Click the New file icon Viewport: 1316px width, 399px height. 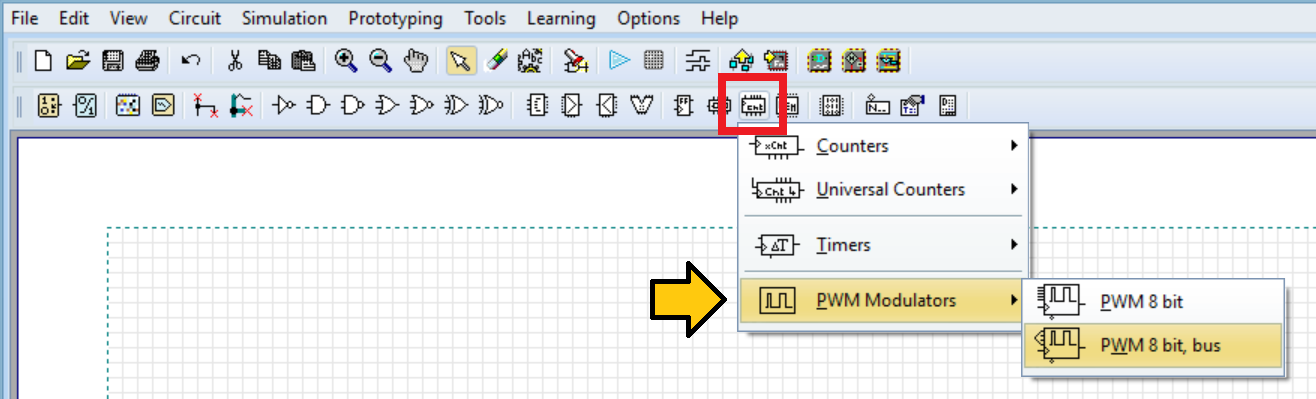[43, 61]
